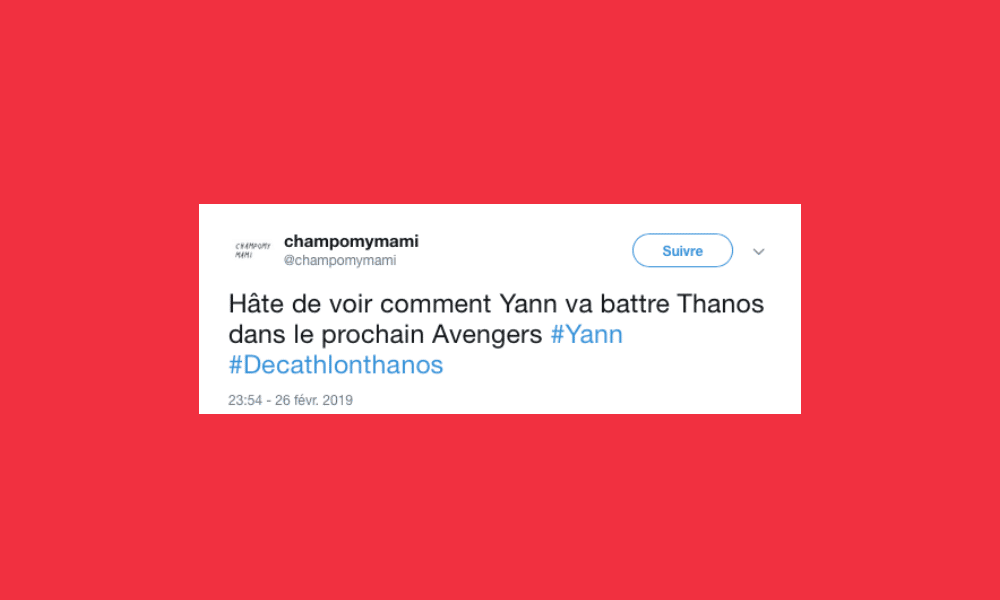Open the @champomymami handle
Viewport: 1000px width, 600px height.
(x=340, y=260)
